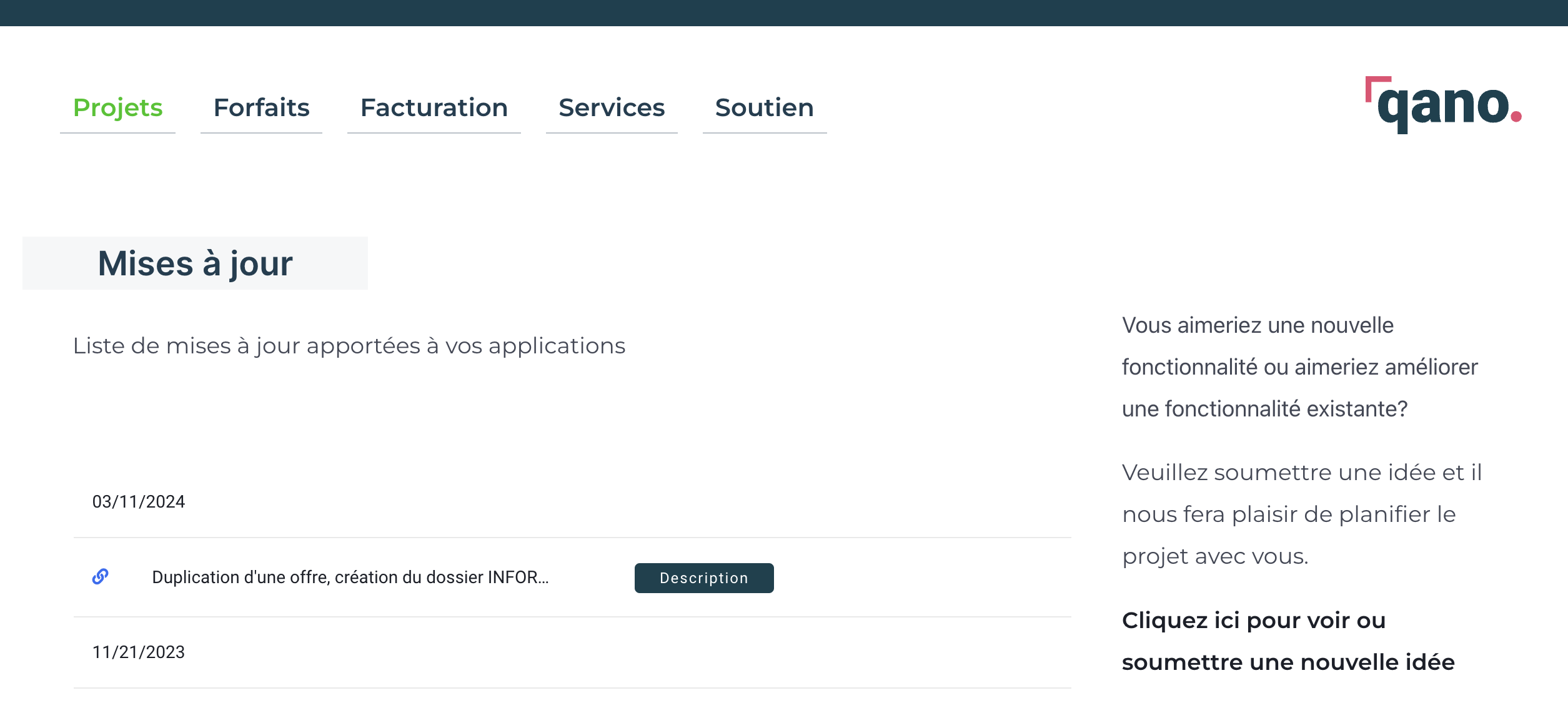
Task: Open the Projets tab
Action: coord(117,107)
